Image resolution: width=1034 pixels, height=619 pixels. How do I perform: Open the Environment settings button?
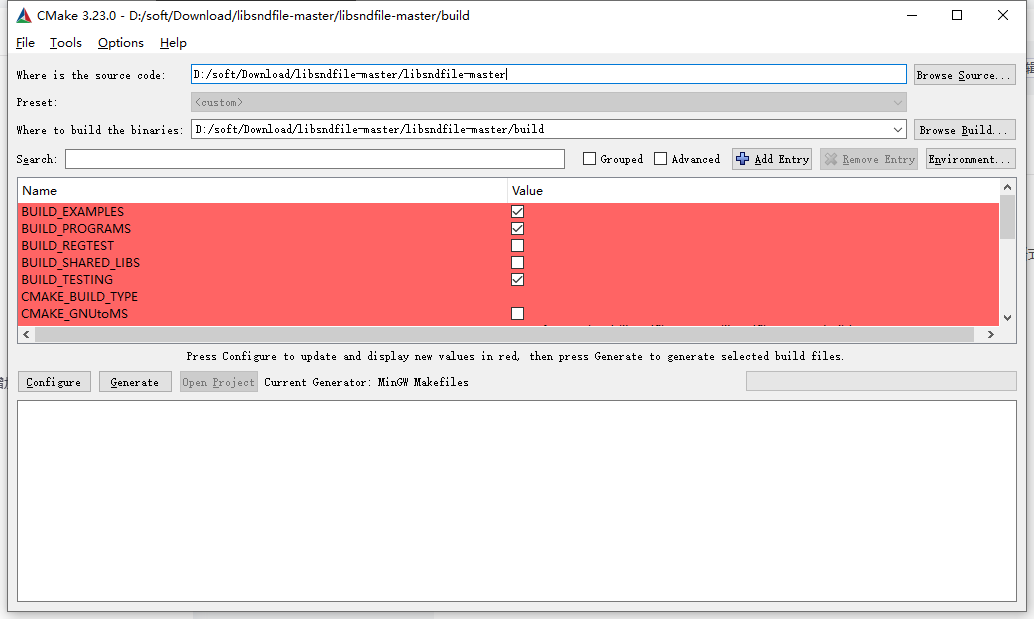tap(970, 159)
